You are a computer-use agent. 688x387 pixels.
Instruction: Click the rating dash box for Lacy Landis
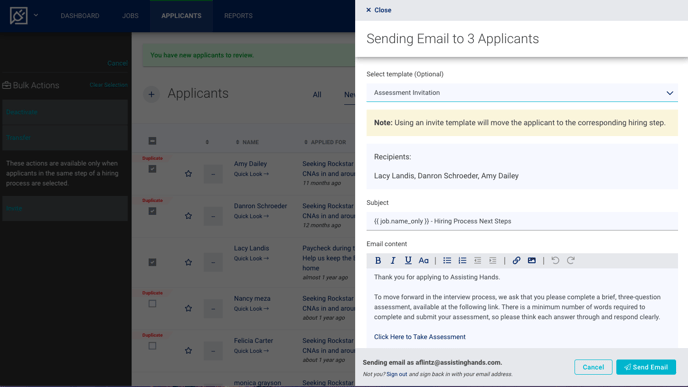pos(213,262)
